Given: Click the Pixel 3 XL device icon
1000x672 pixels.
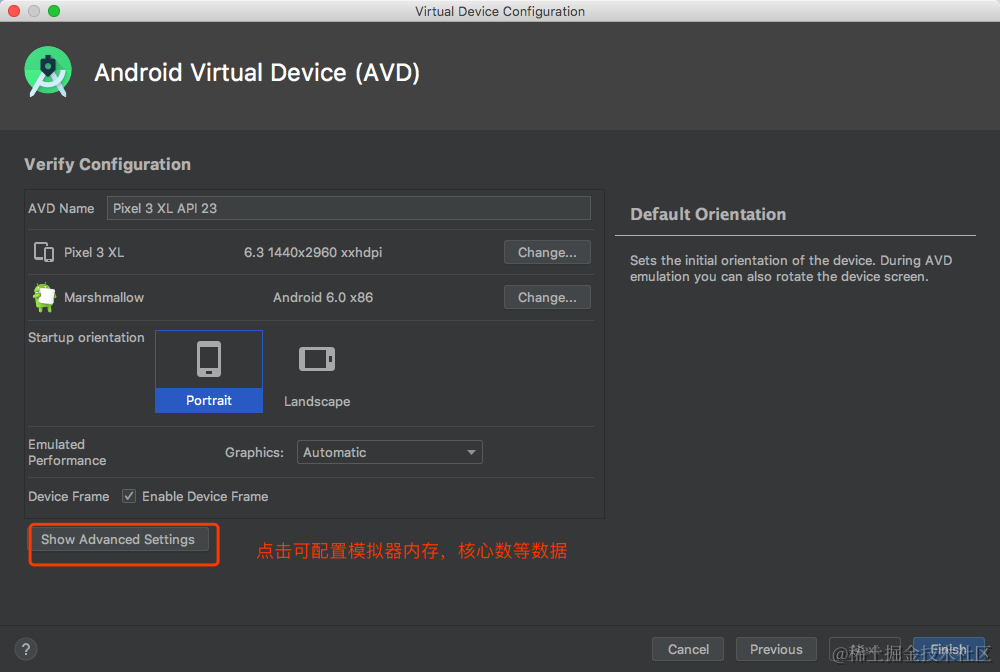Looking at the screenshot, I should [x=44, y=252].
